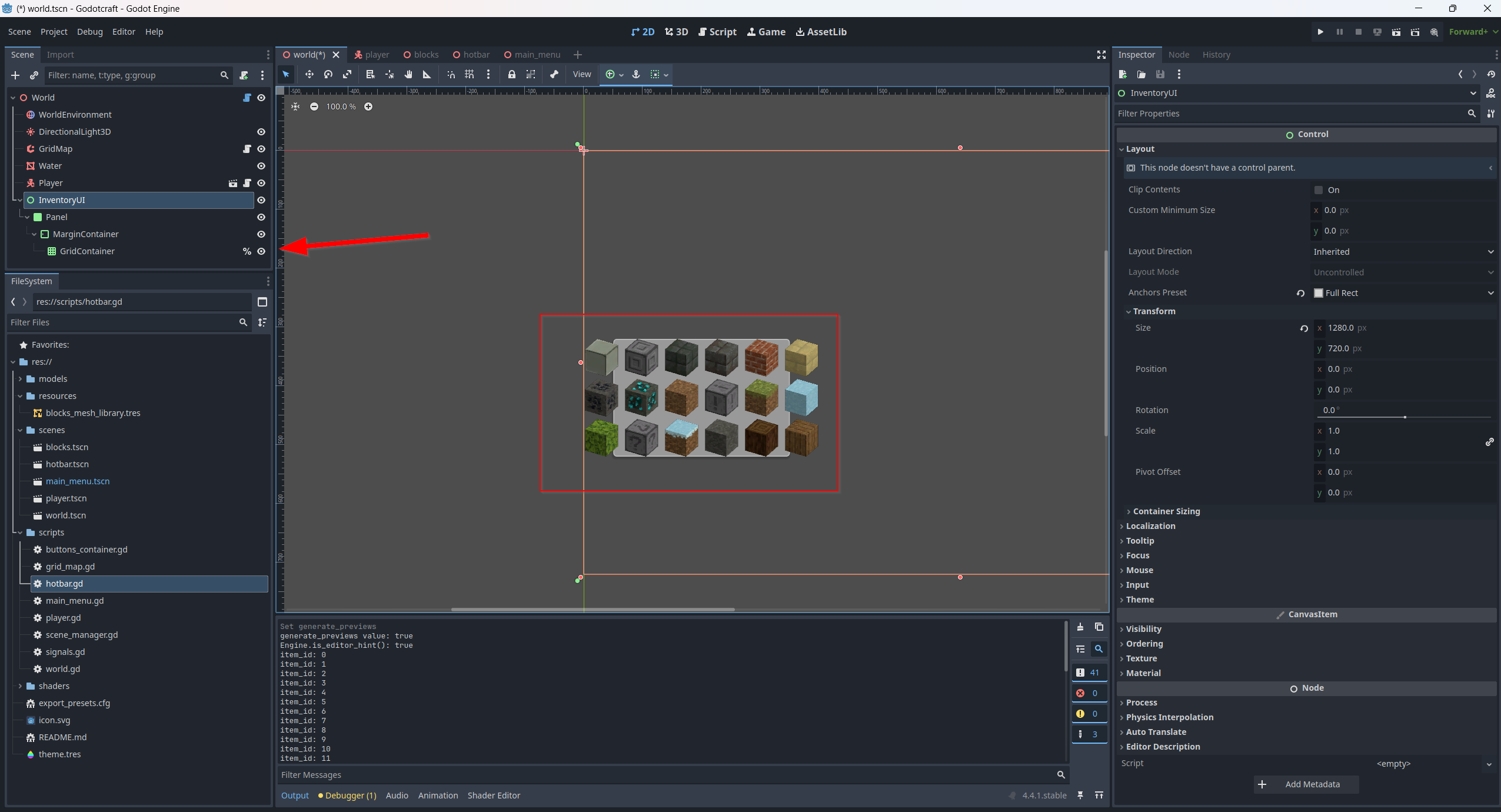Select the Move Mode tool
The image size is (1501, 812).
pyautogui.click(x=309, y=74)
